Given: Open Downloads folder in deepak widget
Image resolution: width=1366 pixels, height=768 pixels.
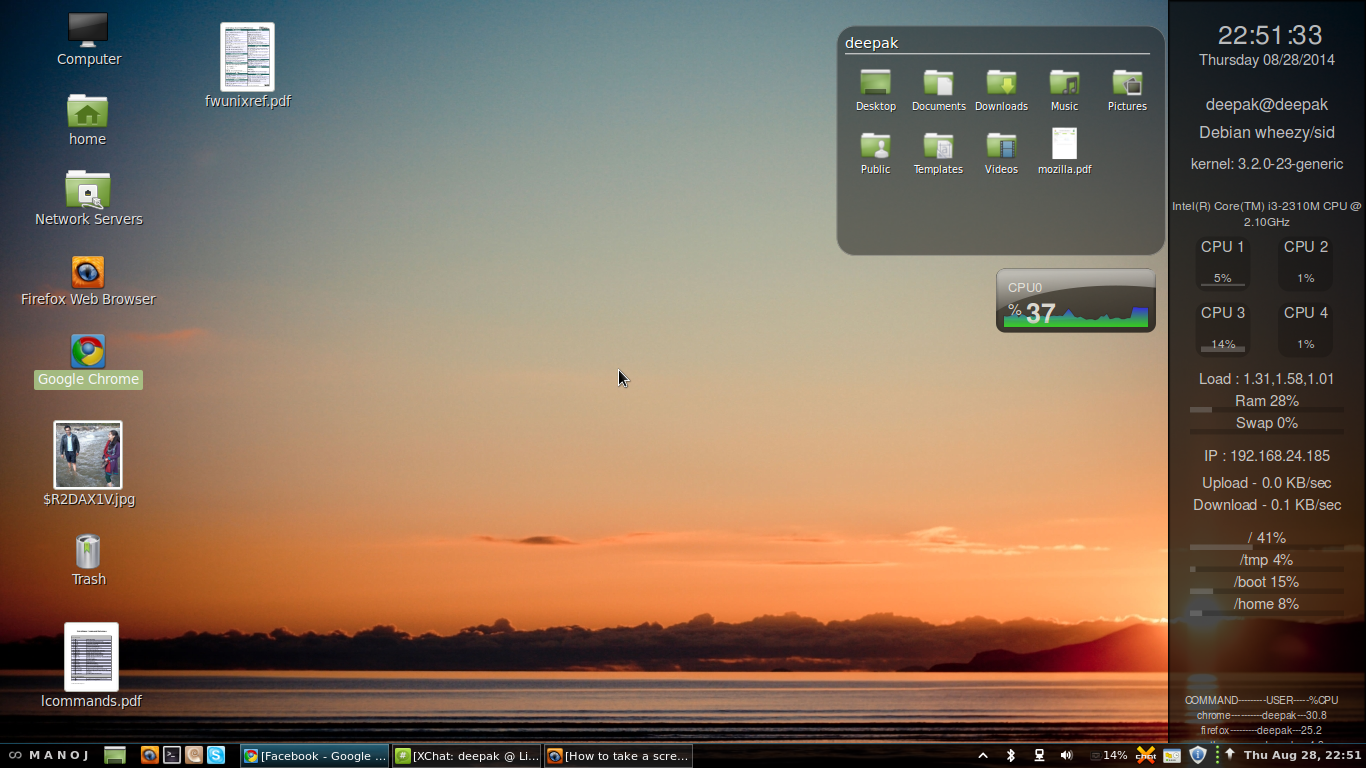Looking at the screenshot, I should [x=1001, y=91].
